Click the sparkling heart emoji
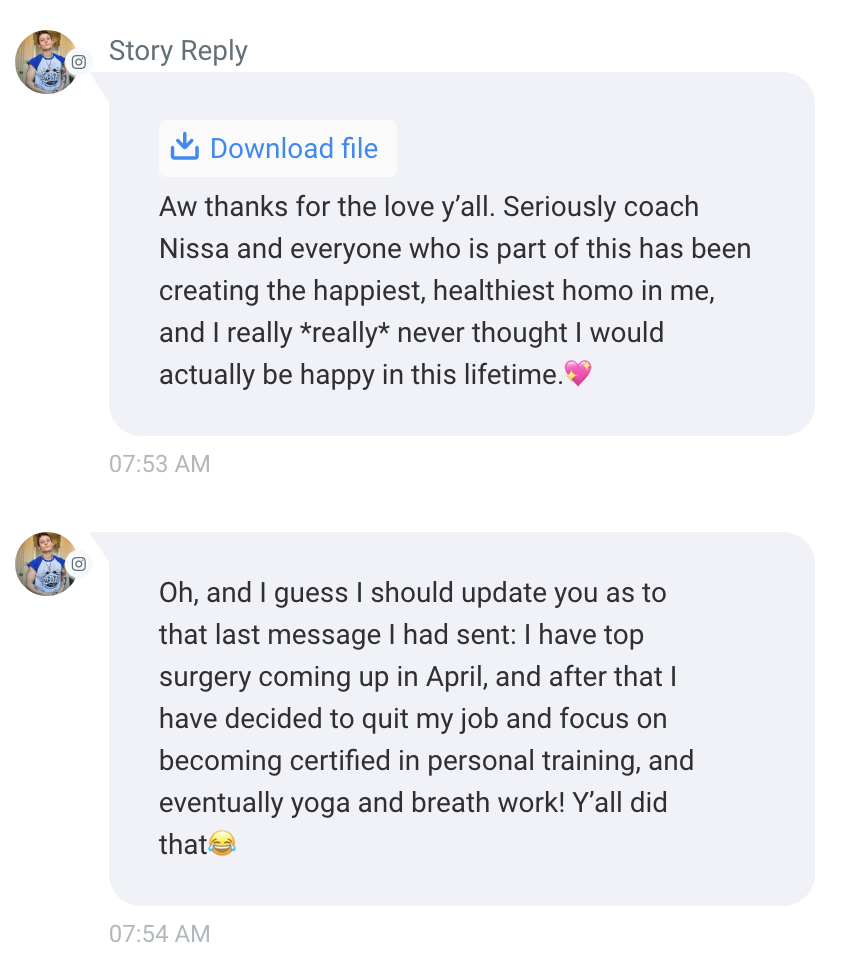 (578, 375)
